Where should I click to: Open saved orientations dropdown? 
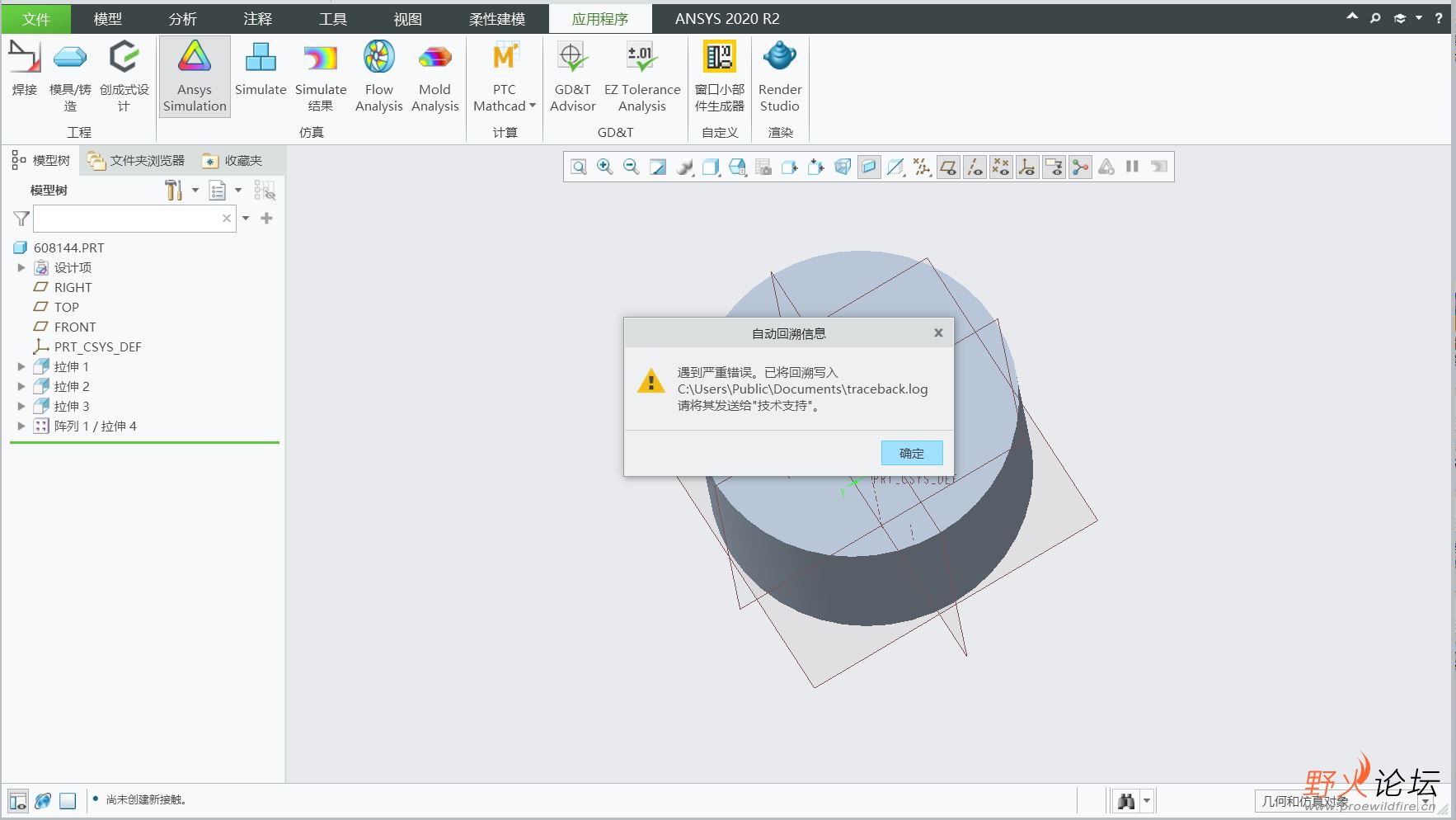737,167
